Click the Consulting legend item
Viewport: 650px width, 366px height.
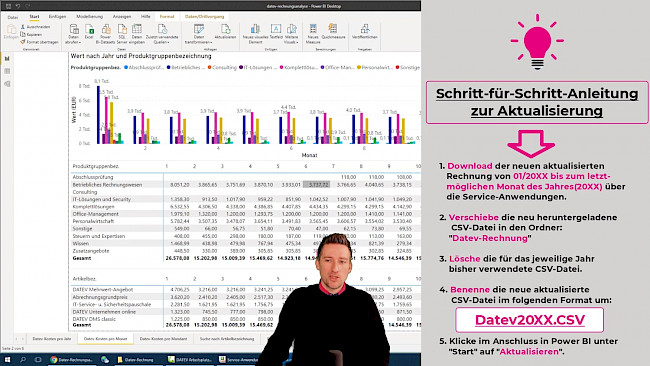coord(222,67)
